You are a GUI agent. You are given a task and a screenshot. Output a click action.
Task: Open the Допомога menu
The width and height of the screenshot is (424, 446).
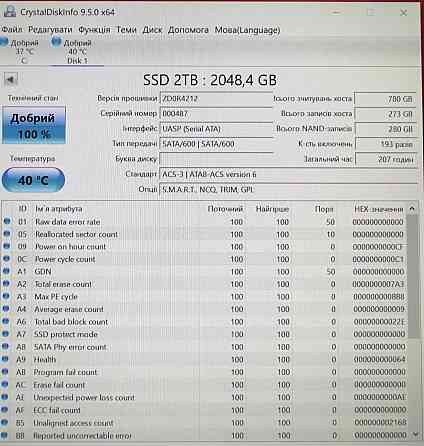tap(188, 30)
